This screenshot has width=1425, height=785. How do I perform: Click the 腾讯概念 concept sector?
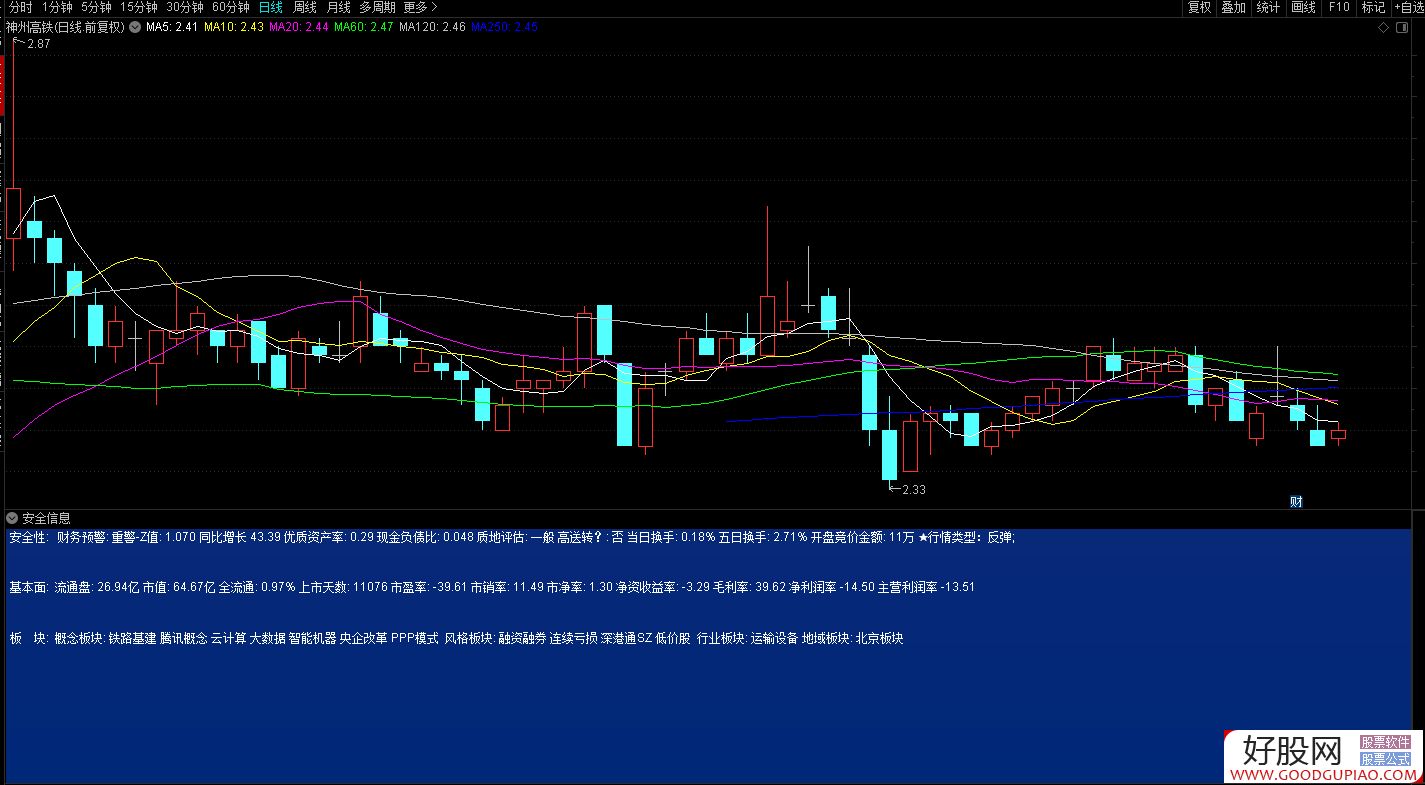[x=183, y=638]
